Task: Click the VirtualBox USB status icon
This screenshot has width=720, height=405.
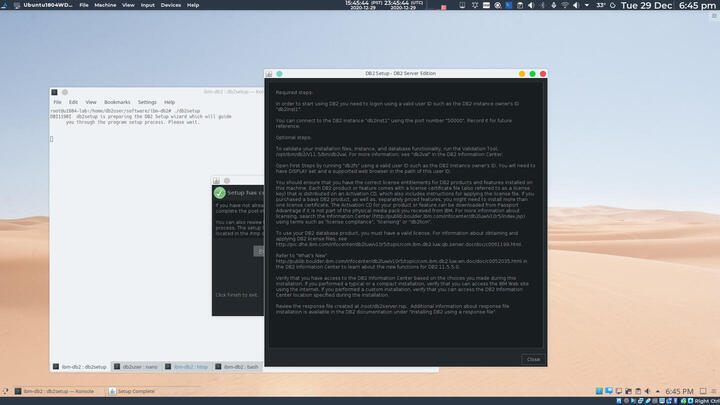Action: (x=648, y=401)
